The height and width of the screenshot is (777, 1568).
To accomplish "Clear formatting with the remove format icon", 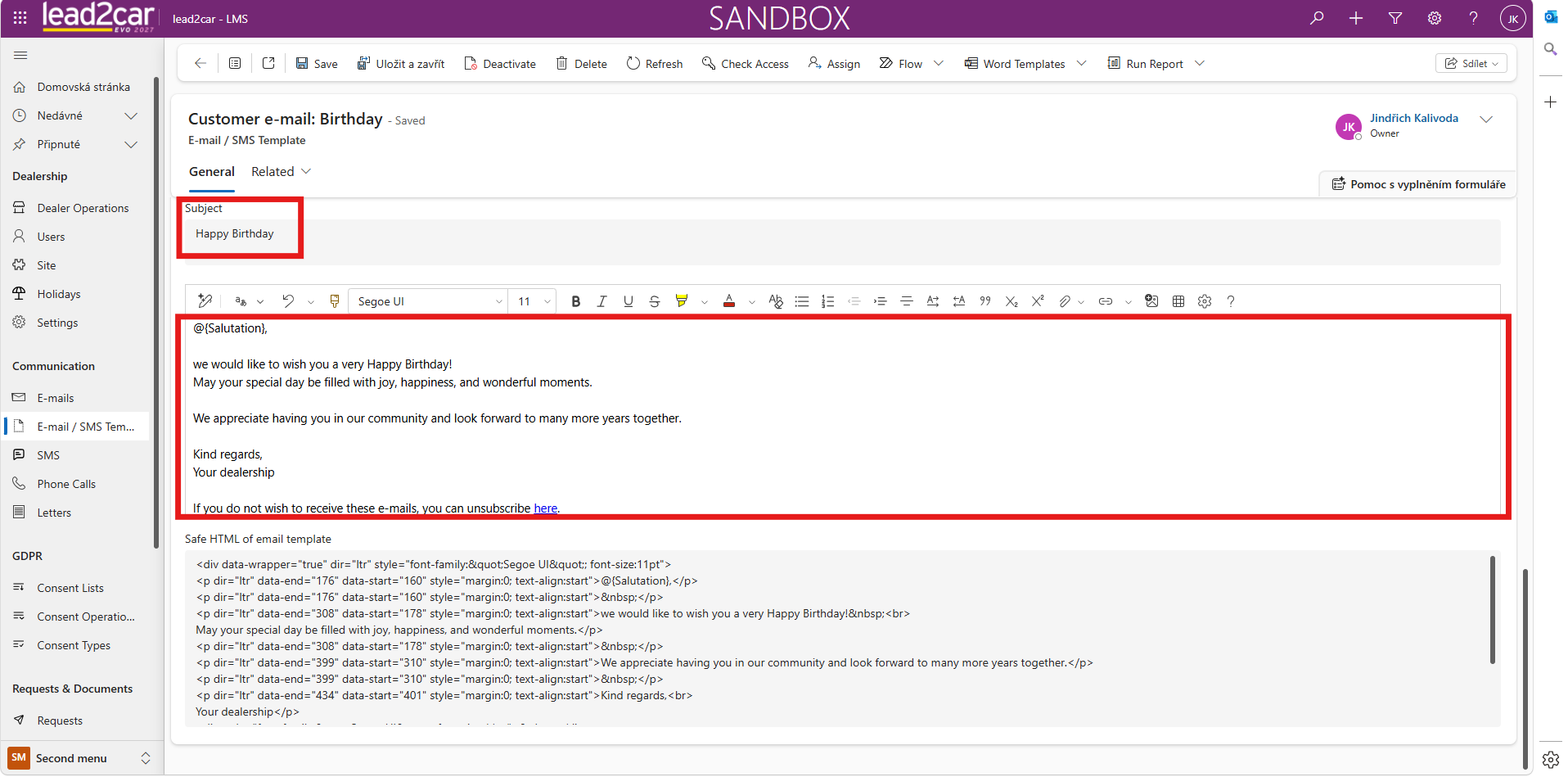I will tap(776, 301).
